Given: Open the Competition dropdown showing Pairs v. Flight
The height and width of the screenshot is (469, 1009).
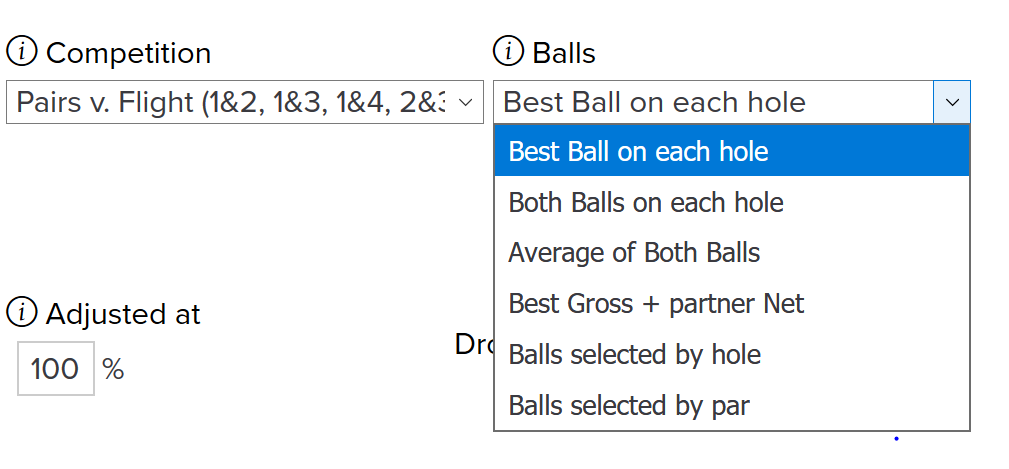Looking at the screenshot, I should tap(245, 102).
